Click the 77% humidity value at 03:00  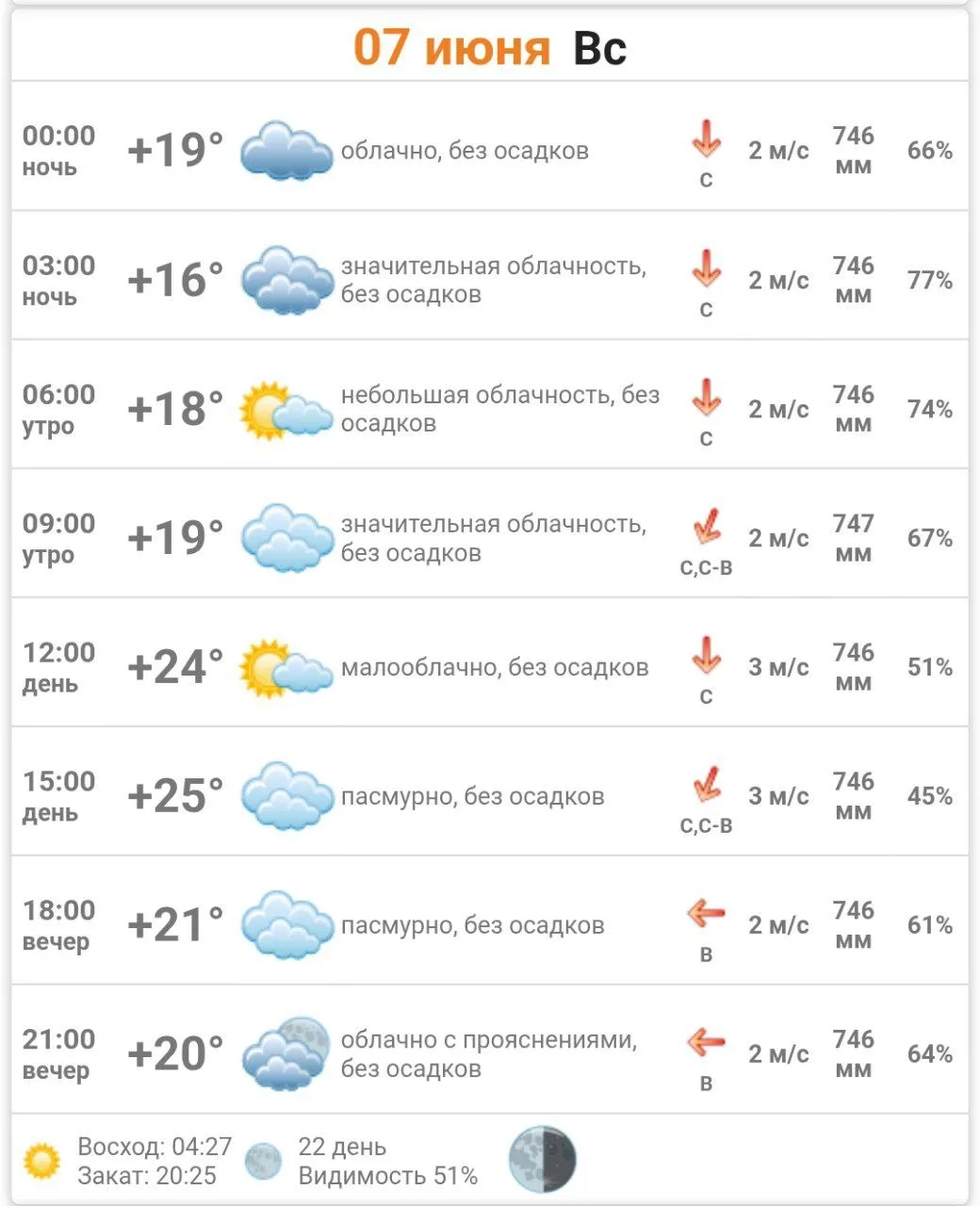pos(929,280)
